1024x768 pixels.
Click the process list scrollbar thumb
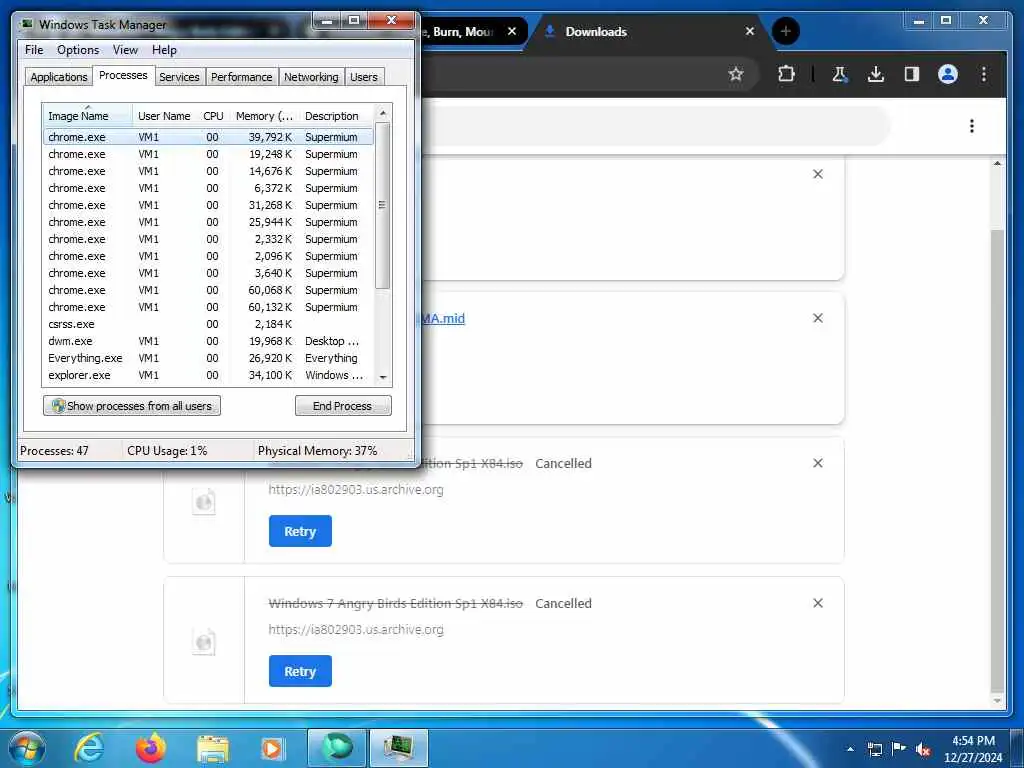coord(383,206)
